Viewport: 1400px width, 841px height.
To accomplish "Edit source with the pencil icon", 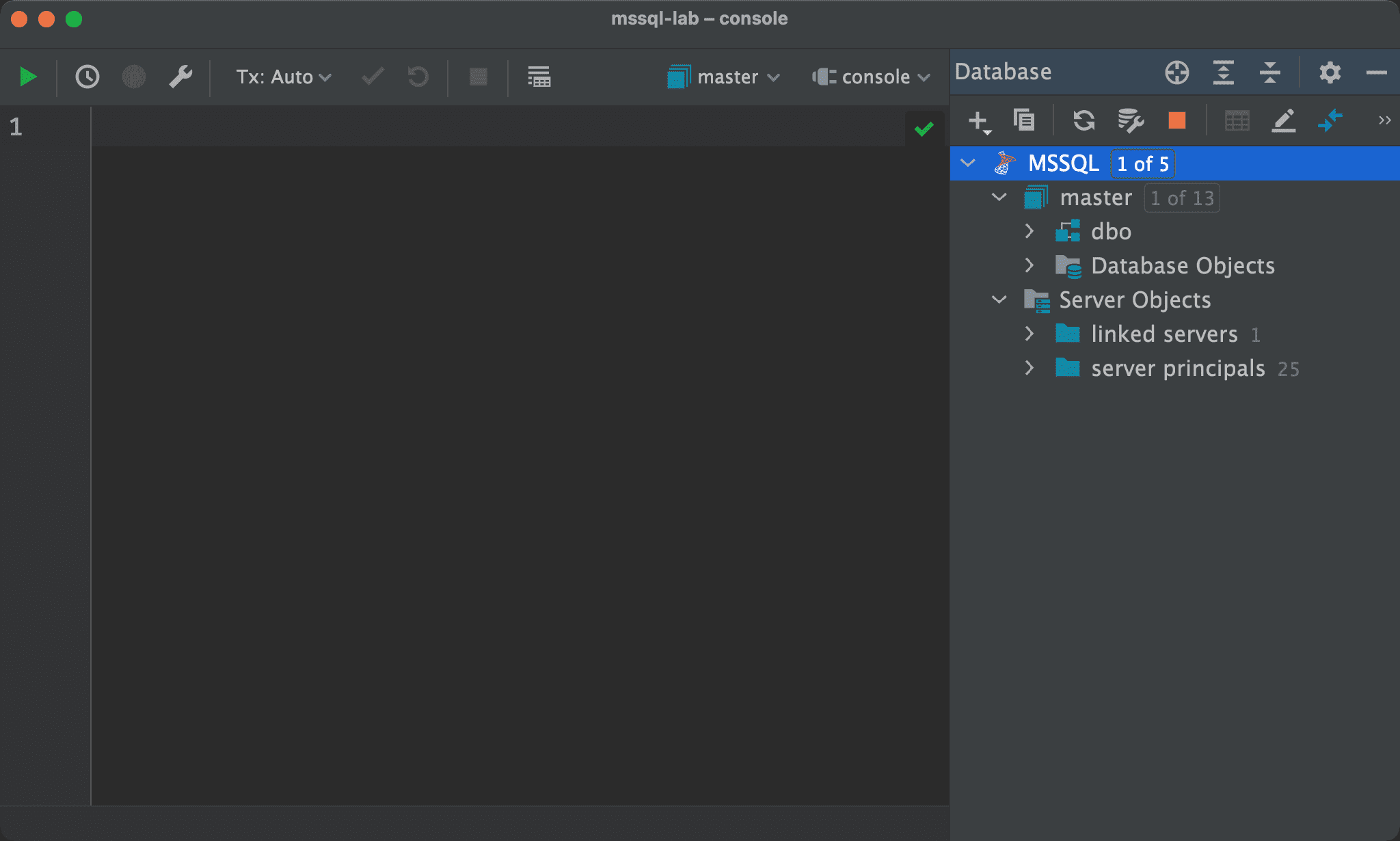I will pos(1283,120).
